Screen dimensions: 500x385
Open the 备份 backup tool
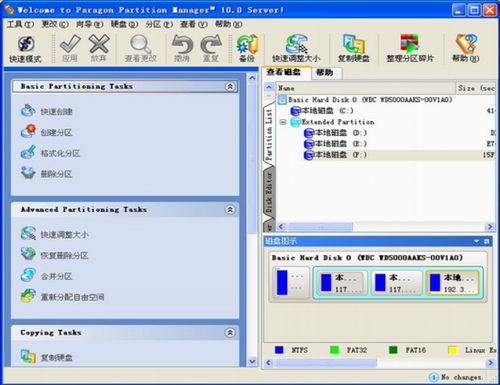(247, 49)
